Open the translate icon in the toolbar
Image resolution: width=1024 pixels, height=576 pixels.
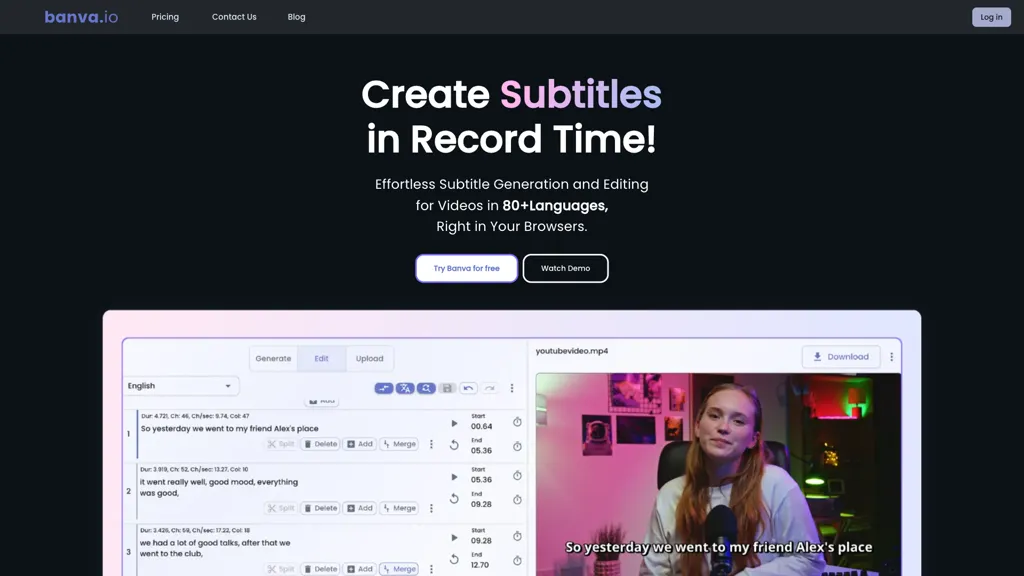[404, 387]
